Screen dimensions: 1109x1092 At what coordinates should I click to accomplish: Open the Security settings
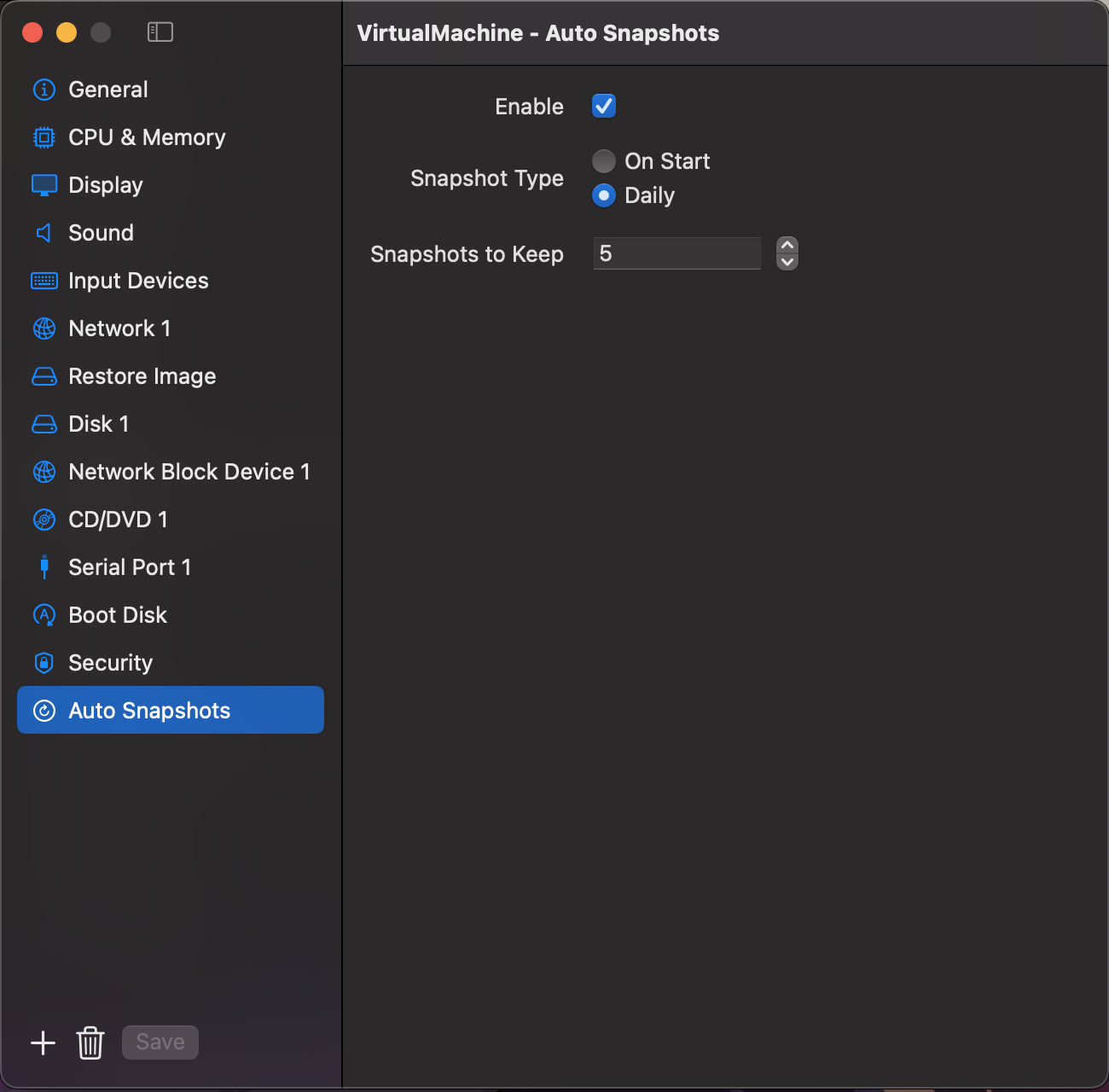pos(171,663)
